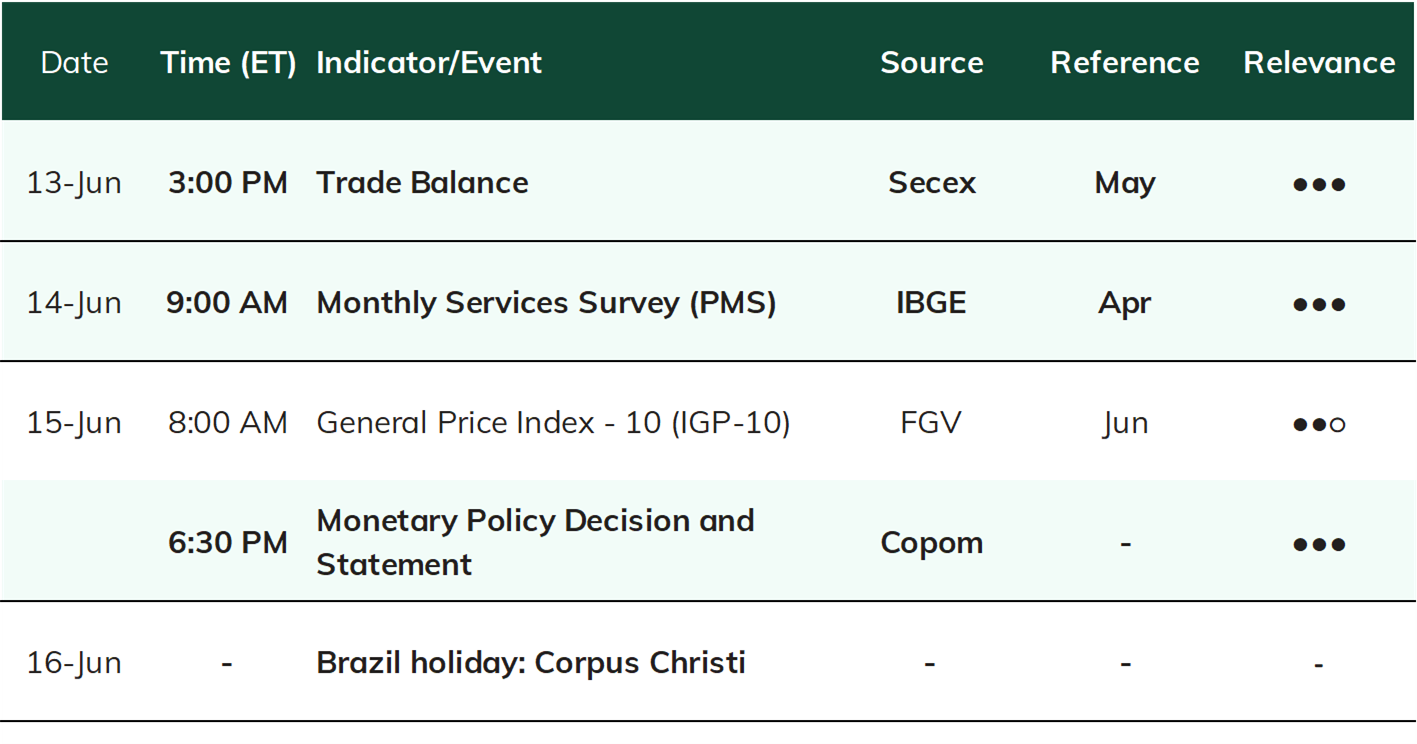Screen dimensions: 1417x744
Task: Click the two-filled-dot relevance icon for IGP-10
Action: pos(1319,424)
